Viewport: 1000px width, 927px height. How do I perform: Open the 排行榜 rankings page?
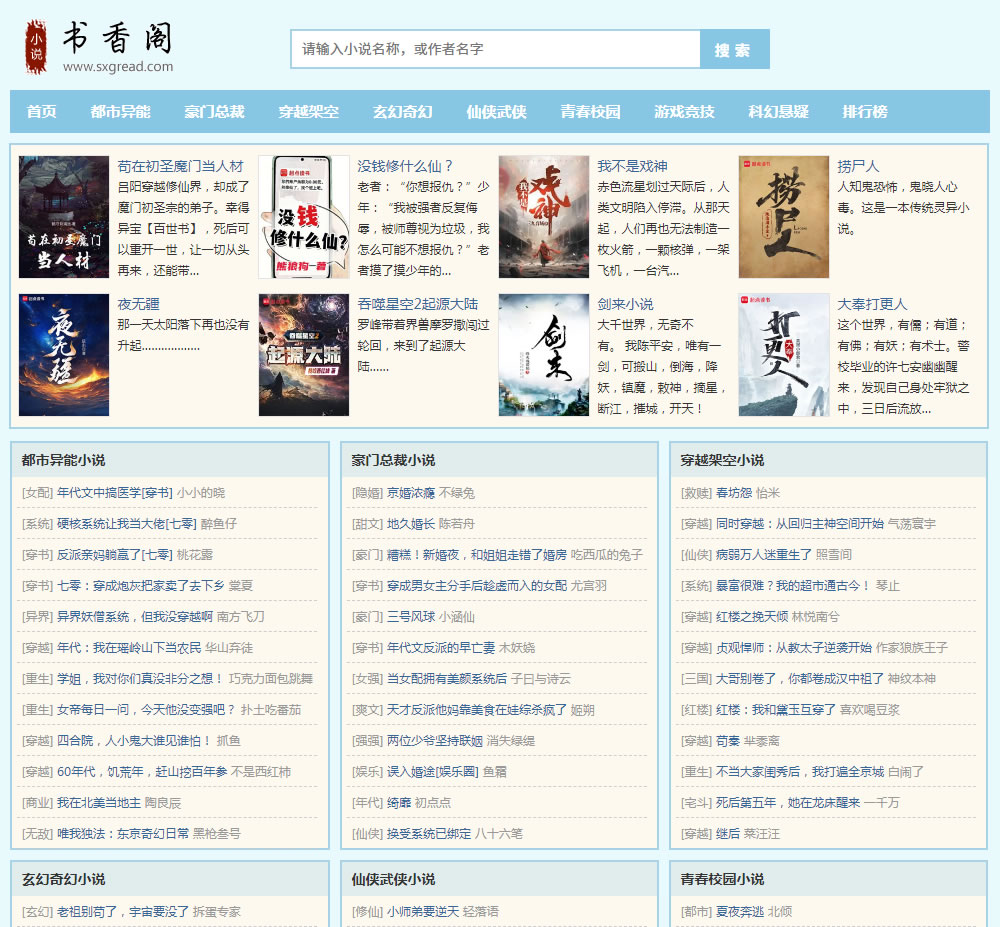pyautogui.click(x=864, y=112)
